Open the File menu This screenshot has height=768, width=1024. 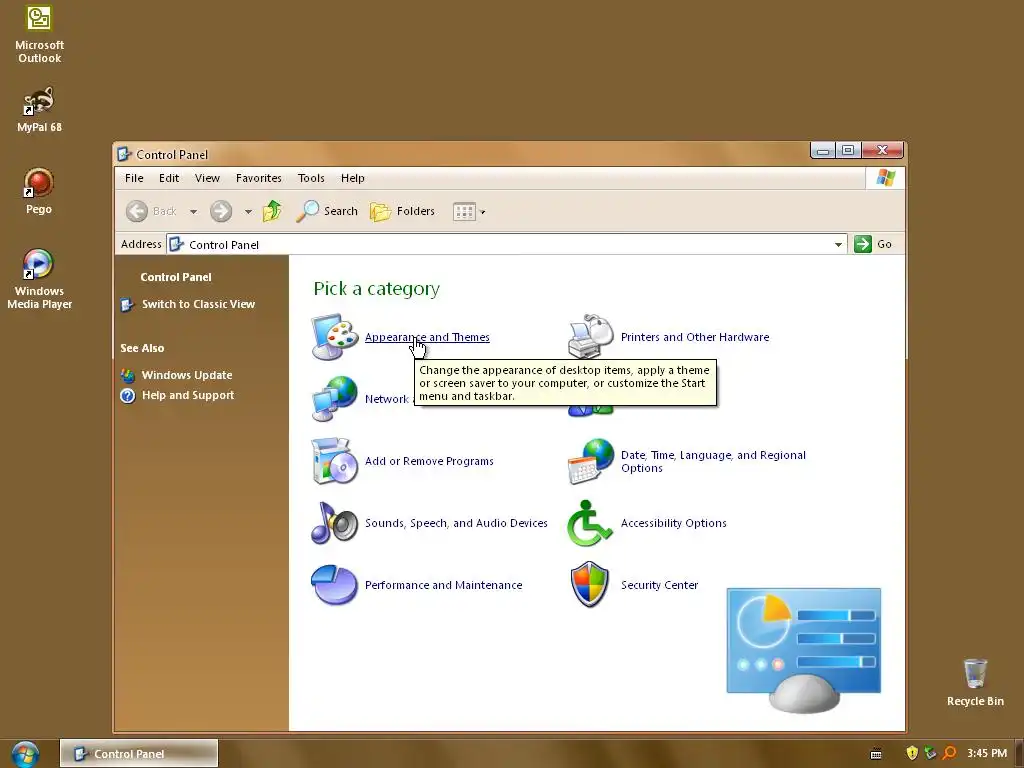click(x=134, y=178)
